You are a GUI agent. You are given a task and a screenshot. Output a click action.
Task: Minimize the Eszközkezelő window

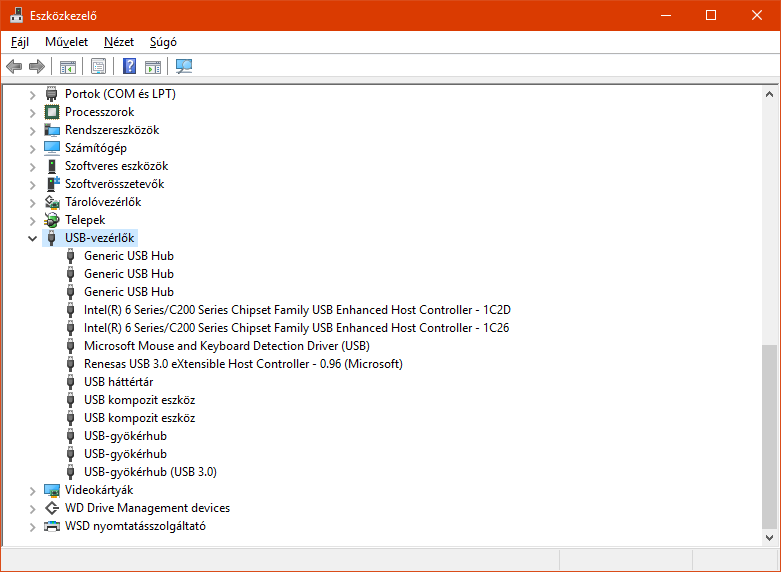click(x=666, y=15)
